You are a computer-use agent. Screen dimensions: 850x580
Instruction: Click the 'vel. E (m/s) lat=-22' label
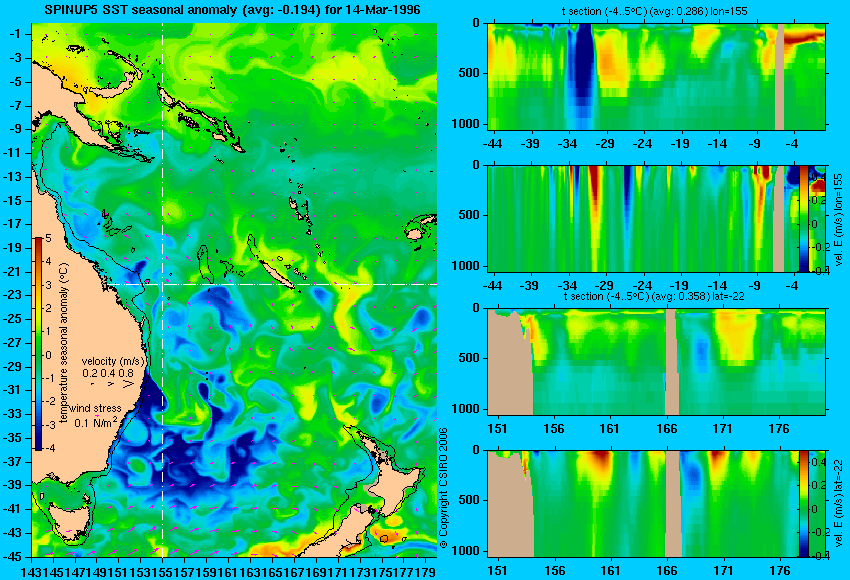click(x=839, y=502)
